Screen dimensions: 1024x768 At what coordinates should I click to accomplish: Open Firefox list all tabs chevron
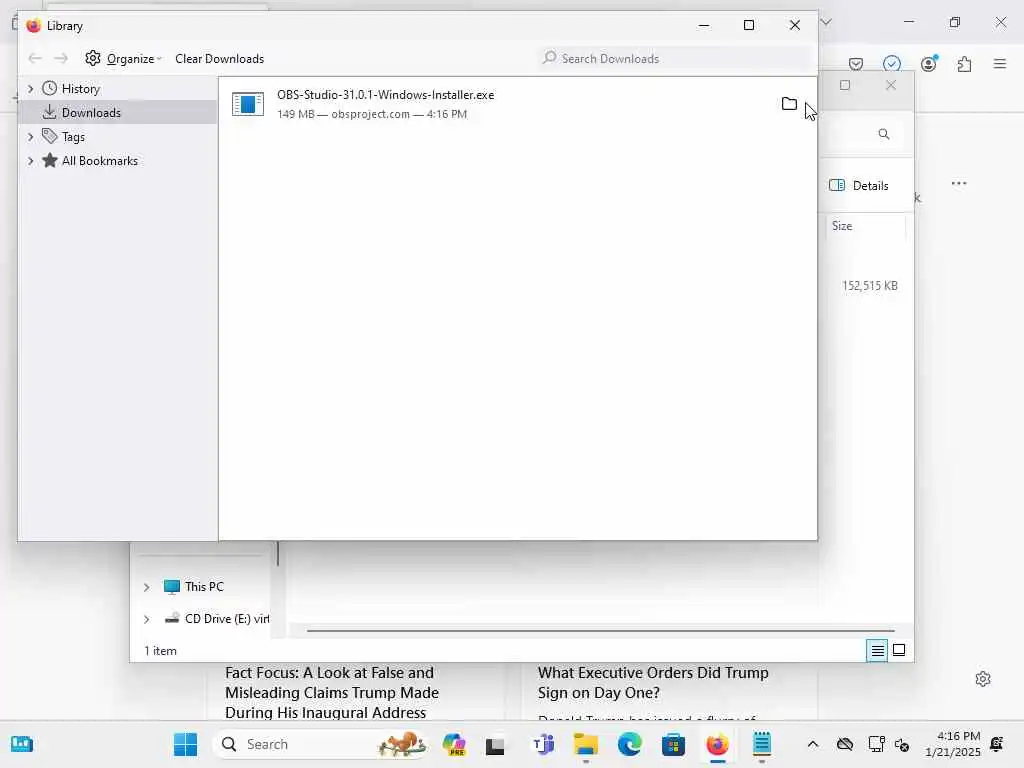[x=826, y=22]
